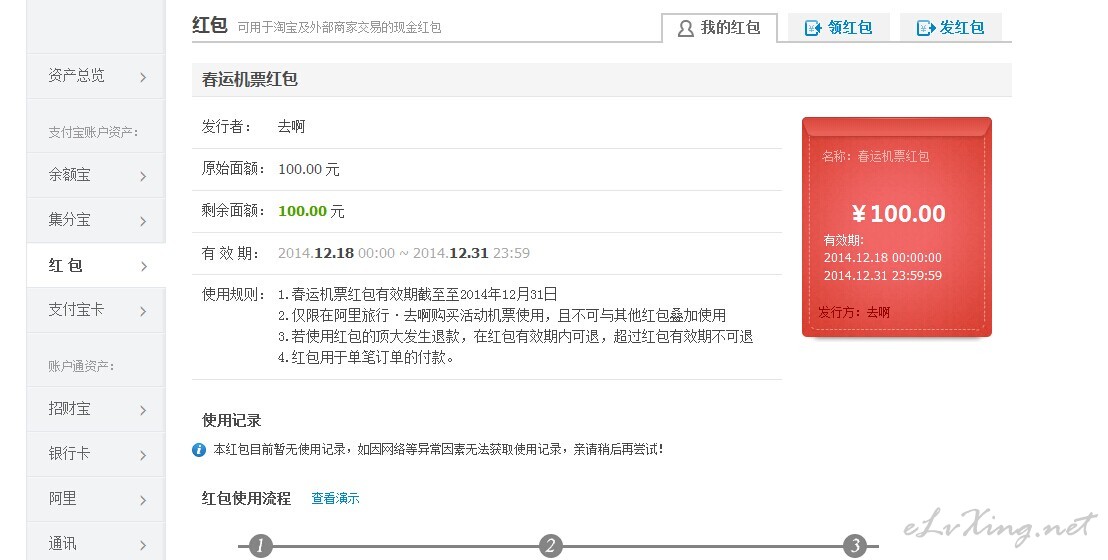This screenshot has width=1108, height=560.
Task: Switch to the 发红包 tab
Action: tap(950, 28)
